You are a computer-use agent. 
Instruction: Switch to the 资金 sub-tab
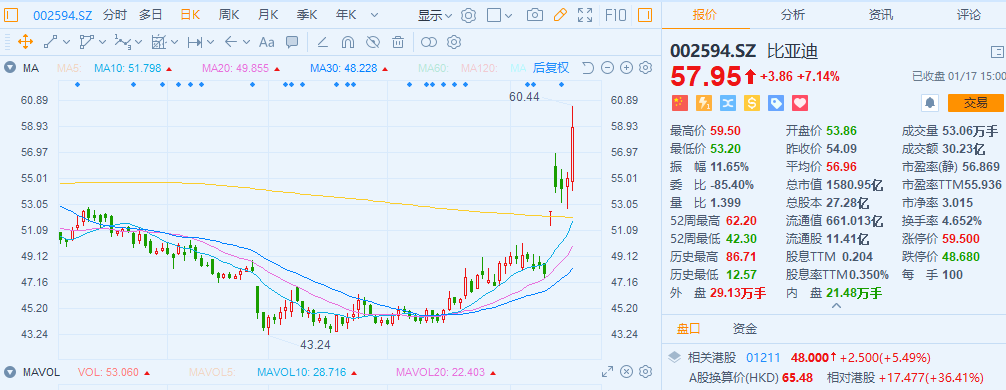(x=745, y=329)
